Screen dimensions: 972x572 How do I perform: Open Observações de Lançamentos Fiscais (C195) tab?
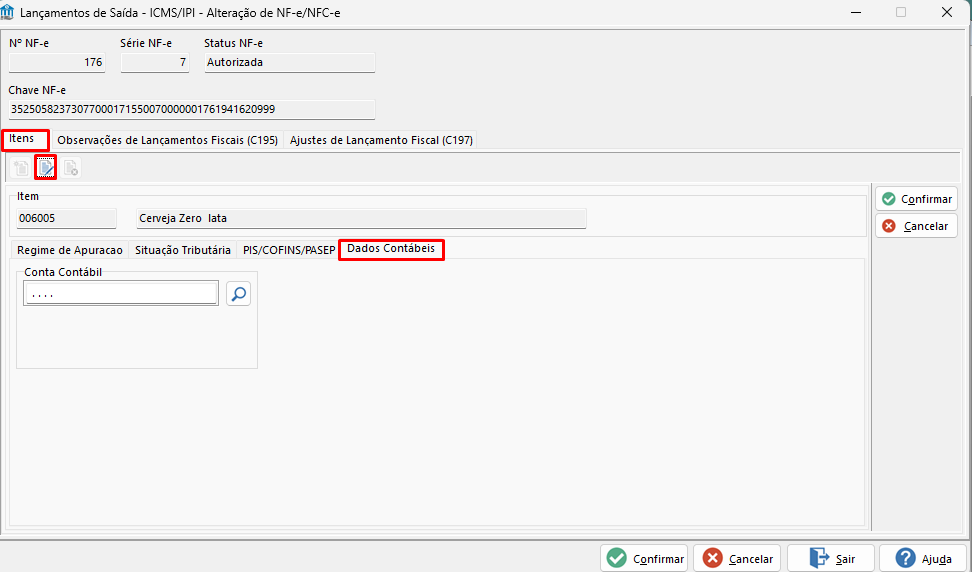(167, 140)
